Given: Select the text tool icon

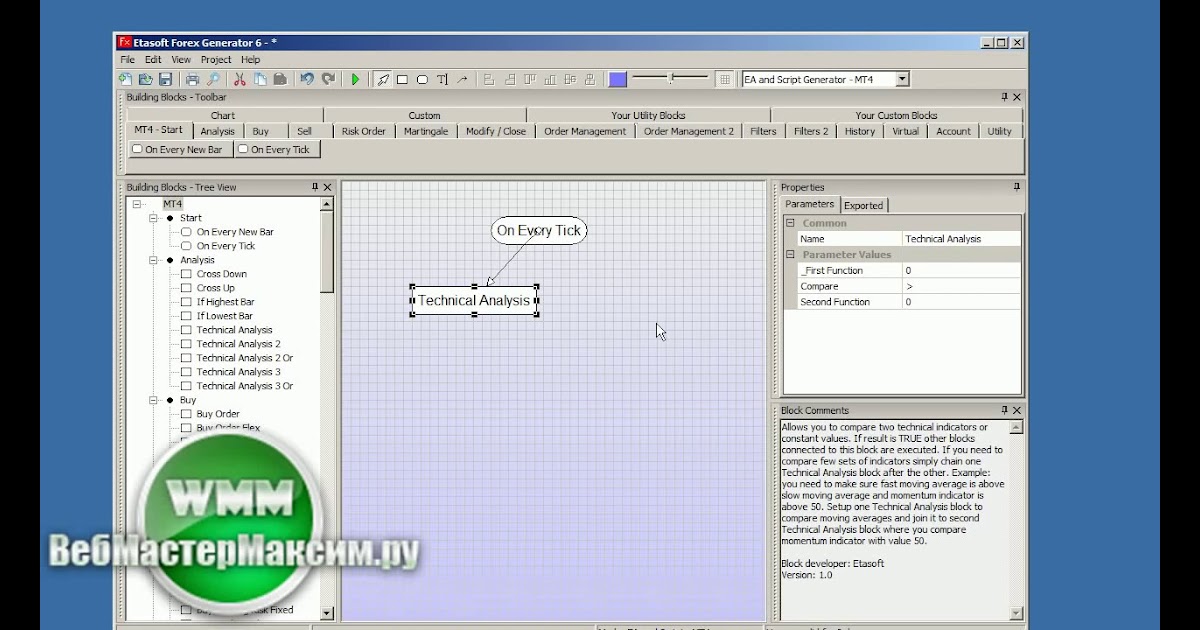Looking at the screenshot, I should [x=442, y=79].
